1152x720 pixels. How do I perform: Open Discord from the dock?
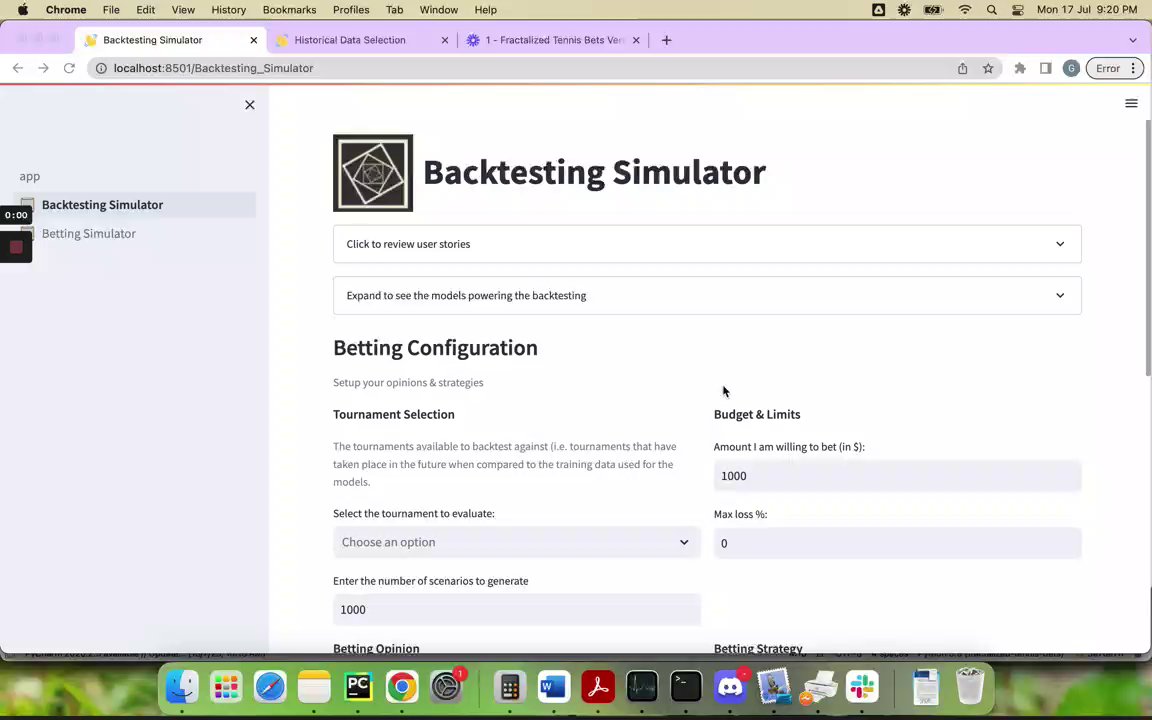[x=730, y=687]
